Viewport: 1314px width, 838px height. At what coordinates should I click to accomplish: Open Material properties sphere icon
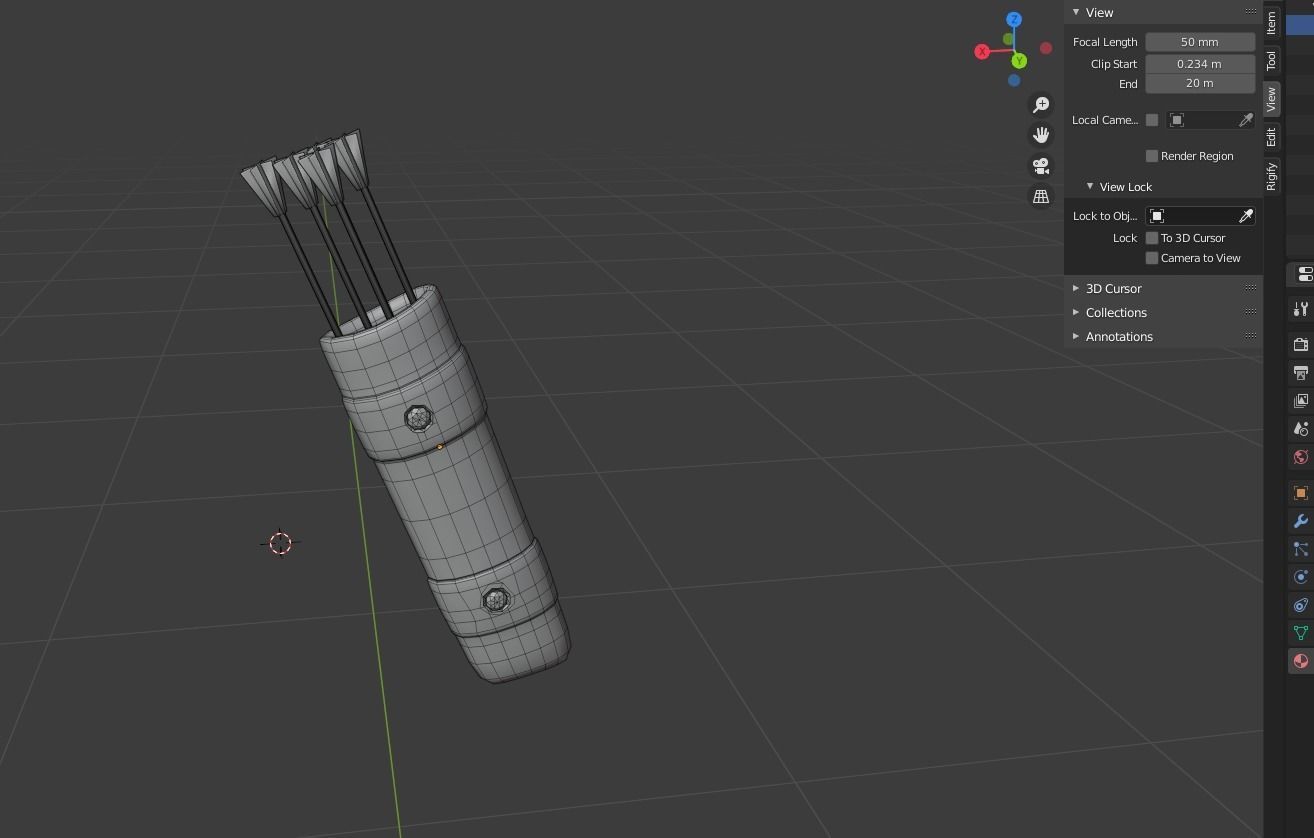pyautogui.click(x=1300, y=661)
